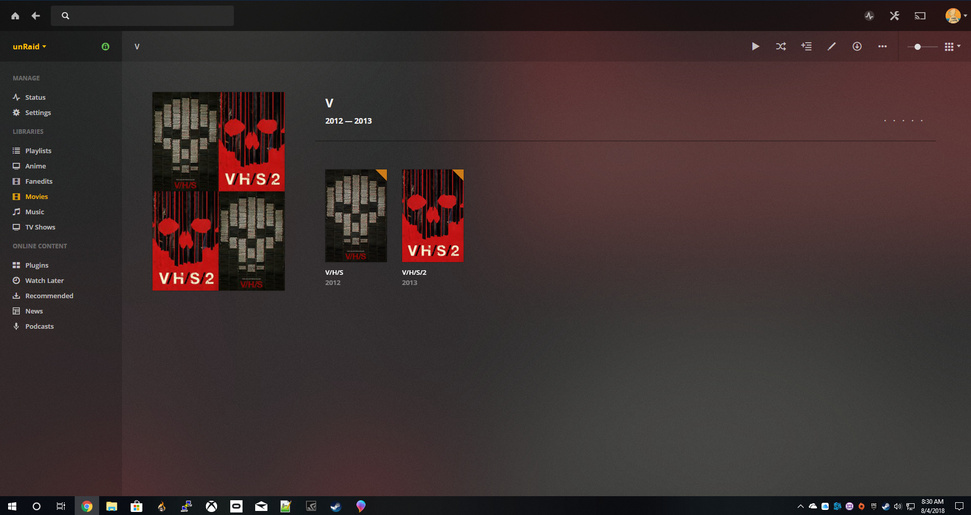The width and height of the screenshot is (971, 515).
Task: Add collection to play queue icon
Action: point(806,46)
